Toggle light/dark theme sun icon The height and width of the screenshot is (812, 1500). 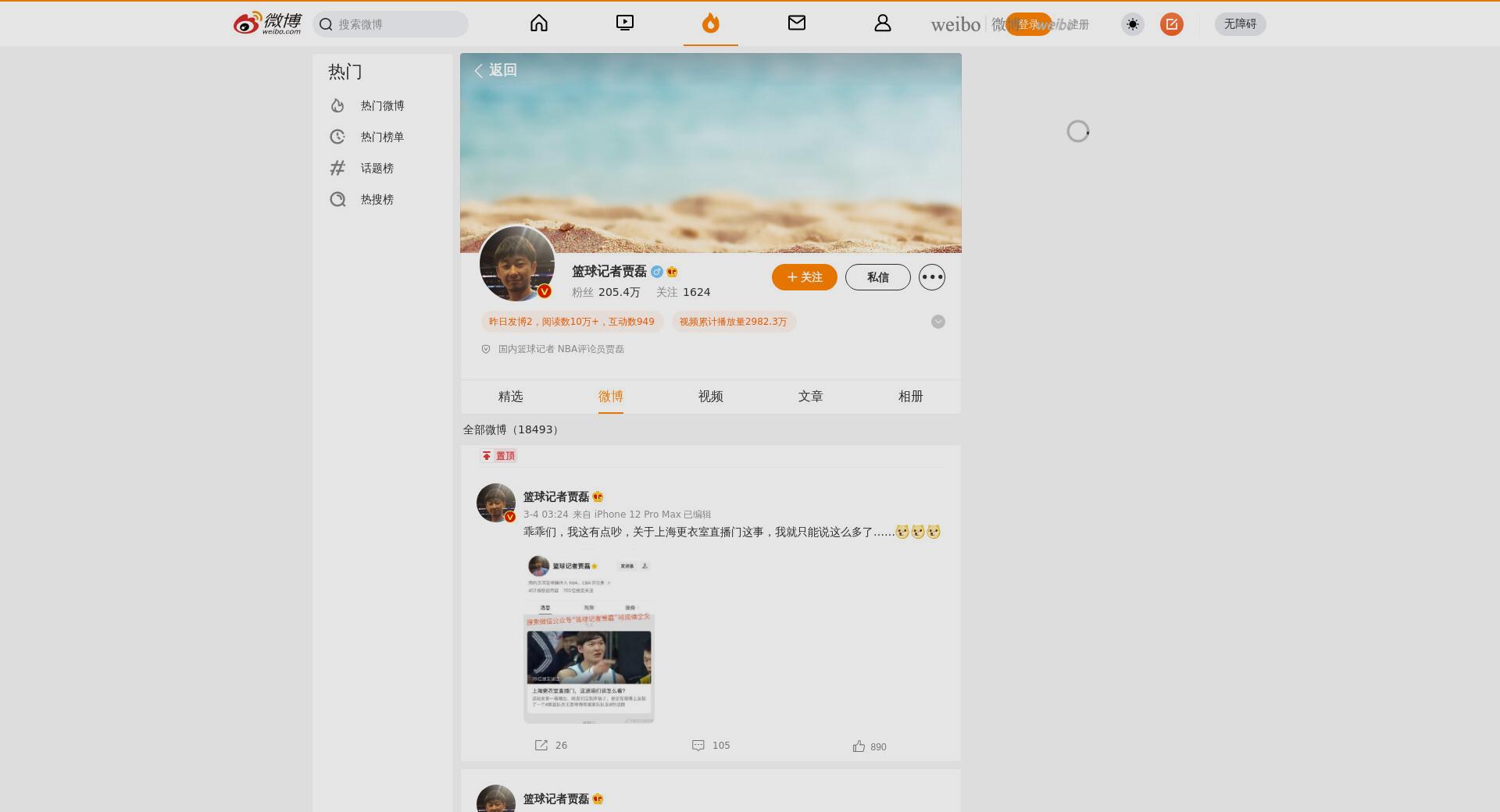point(1133,24)
